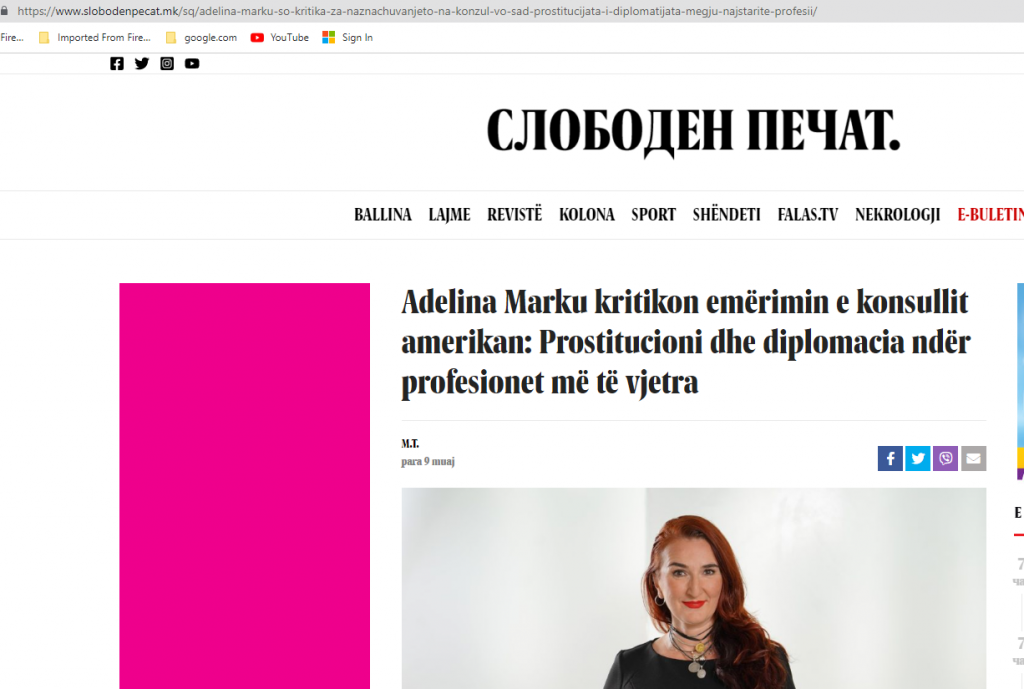Open the site's Instagram profile icon
This screenshot has width=1024, height=689.
click(x=167, y=63)
